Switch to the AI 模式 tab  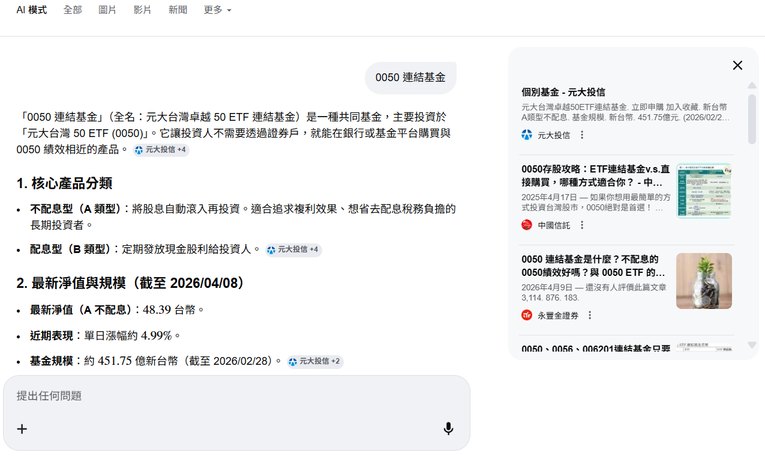32,10
